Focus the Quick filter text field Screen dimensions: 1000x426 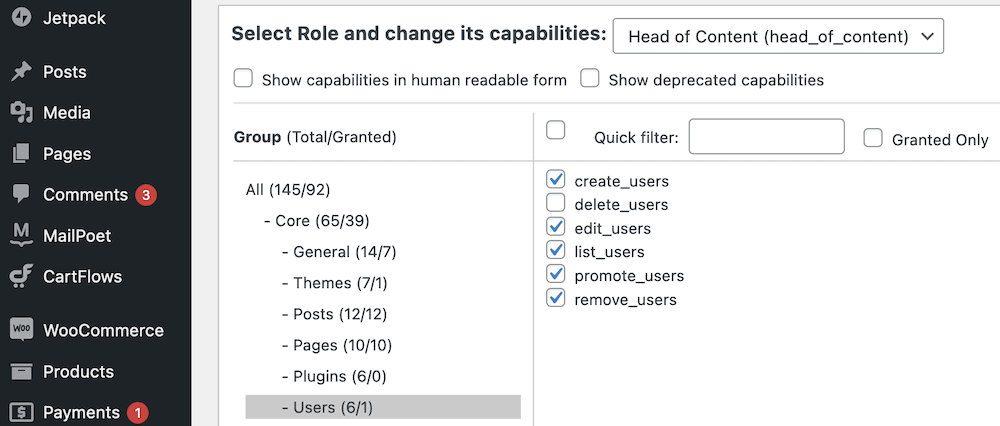coord(767,136)
